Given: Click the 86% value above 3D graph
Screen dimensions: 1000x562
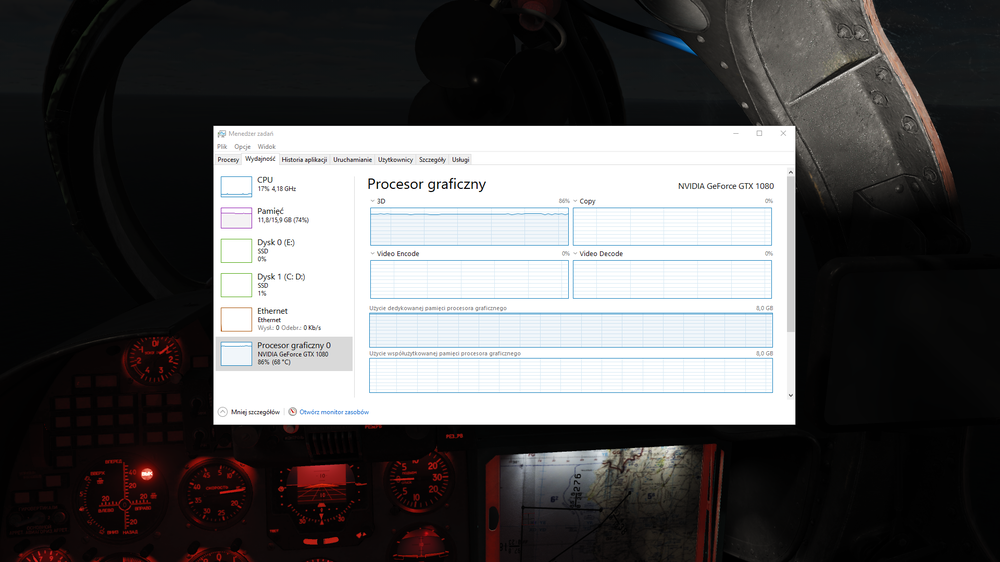Looking at the screenshot, I should point(564,201).
